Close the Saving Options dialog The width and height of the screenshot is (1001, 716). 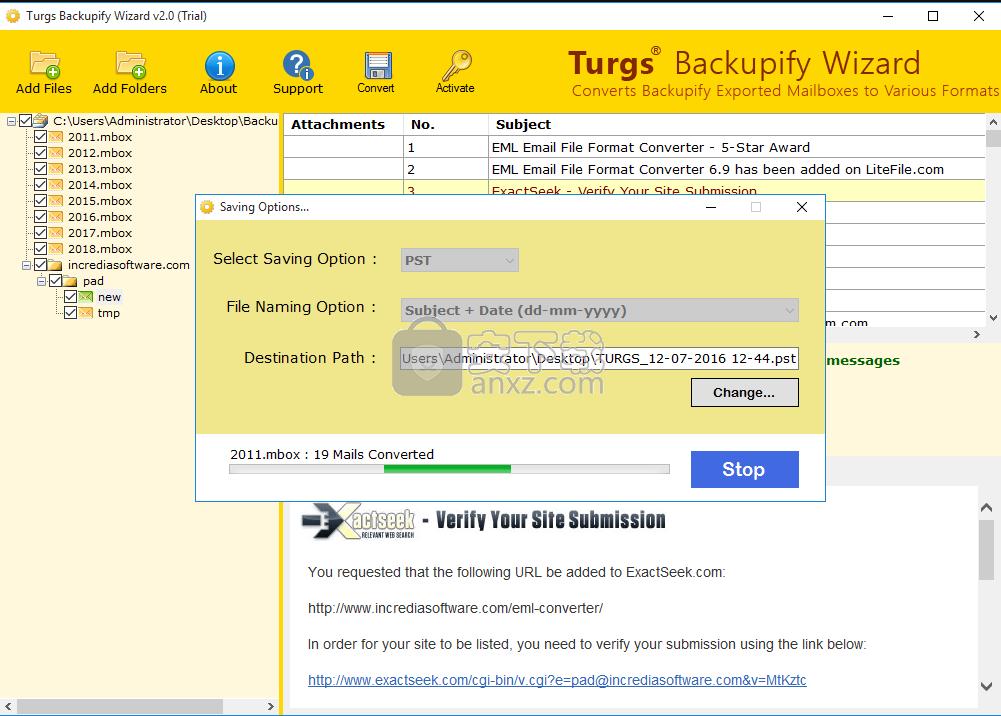802,207
